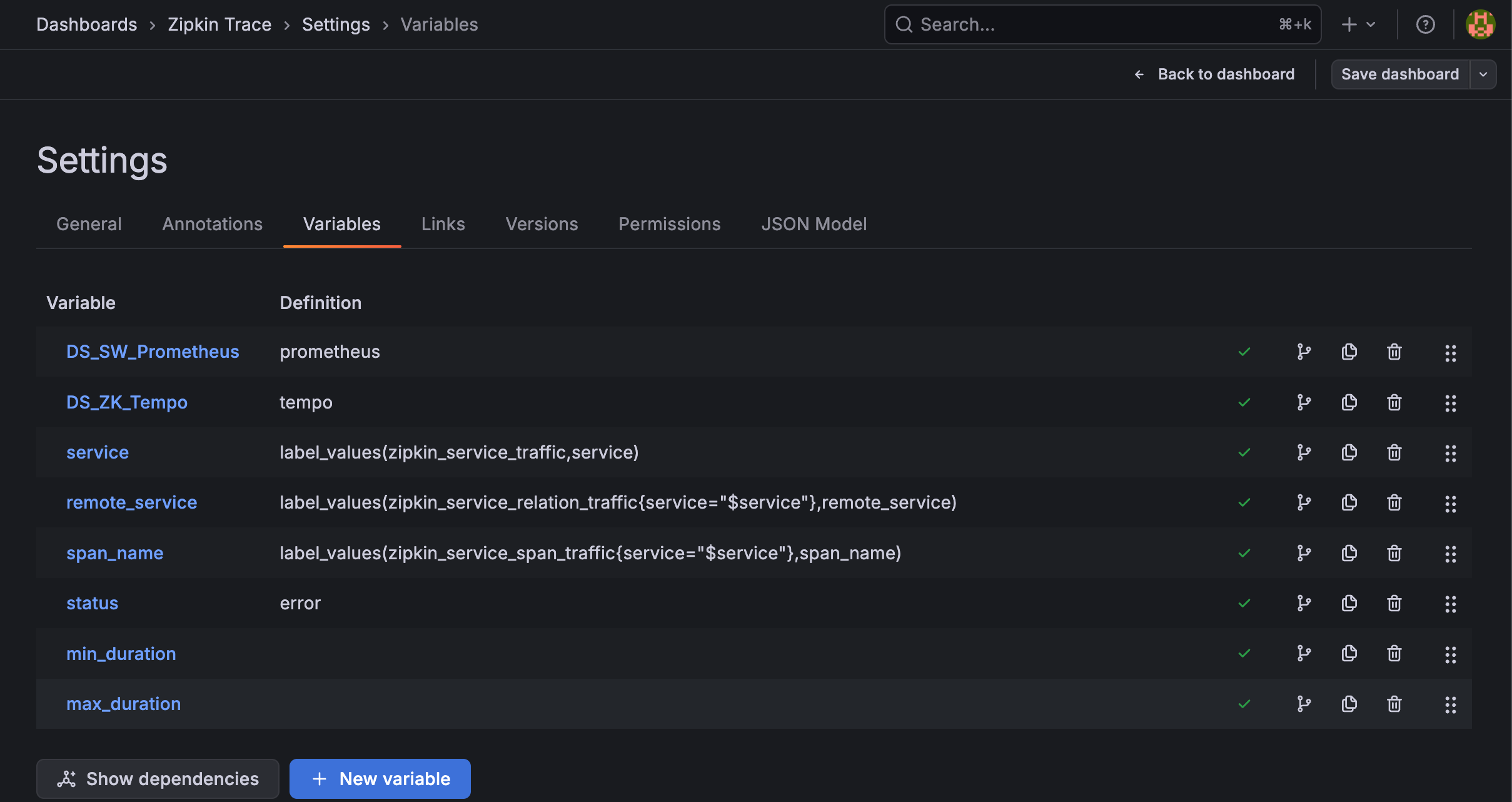Go to the Permissions tab
The width and height of the screenshot is (1512, 802).
click(x=669, y=224)
